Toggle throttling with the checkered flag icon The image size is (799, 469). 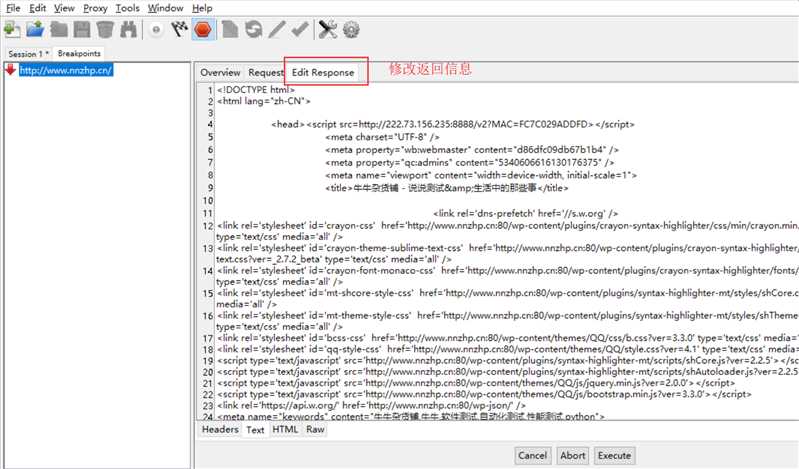[x=179, y=30]
